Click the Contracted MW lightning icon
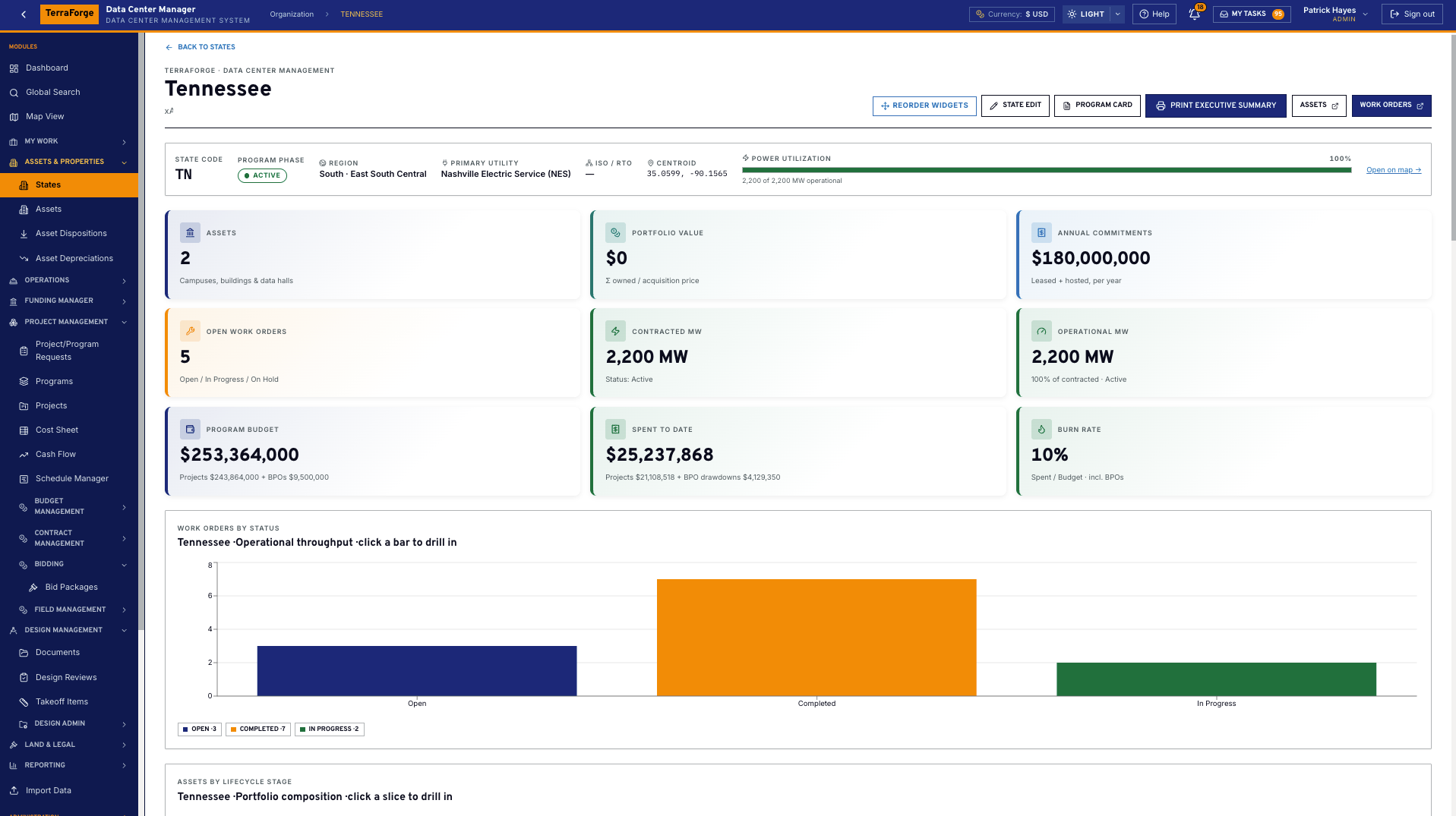This screenshot has height=816, width=1456. click(x=615, y=331)
